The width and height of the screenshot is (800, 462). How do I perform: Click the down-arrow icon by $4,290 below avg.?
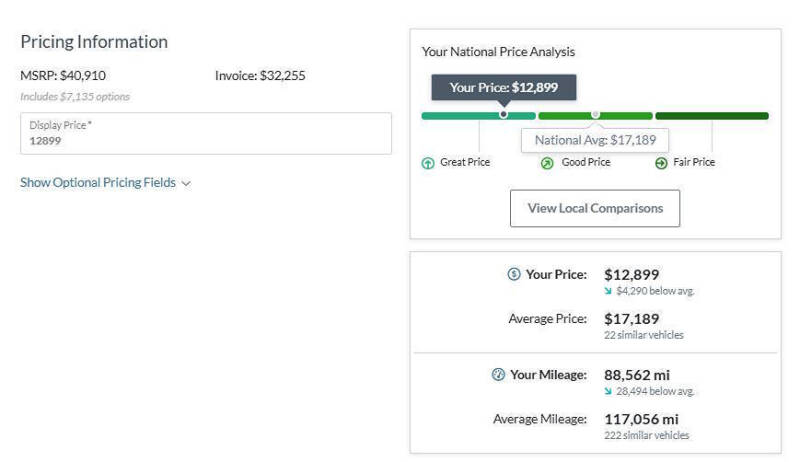pyautogui.click(x=608, y=291)
